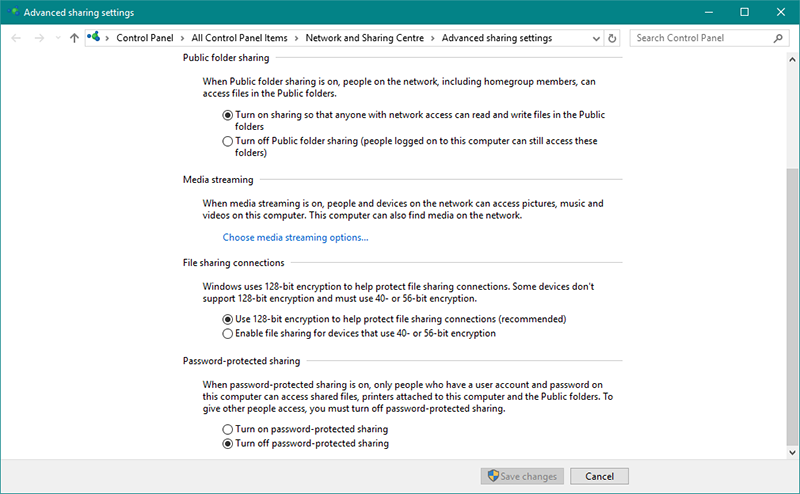Select 128-bit encryption option
800x494 pixels.
[228, 319]
